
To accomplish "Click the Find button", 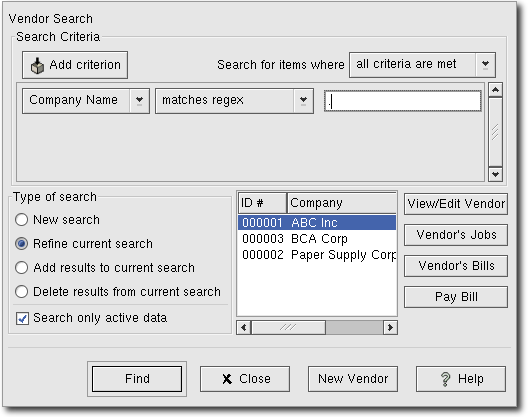I will click(x=137, y=379).
